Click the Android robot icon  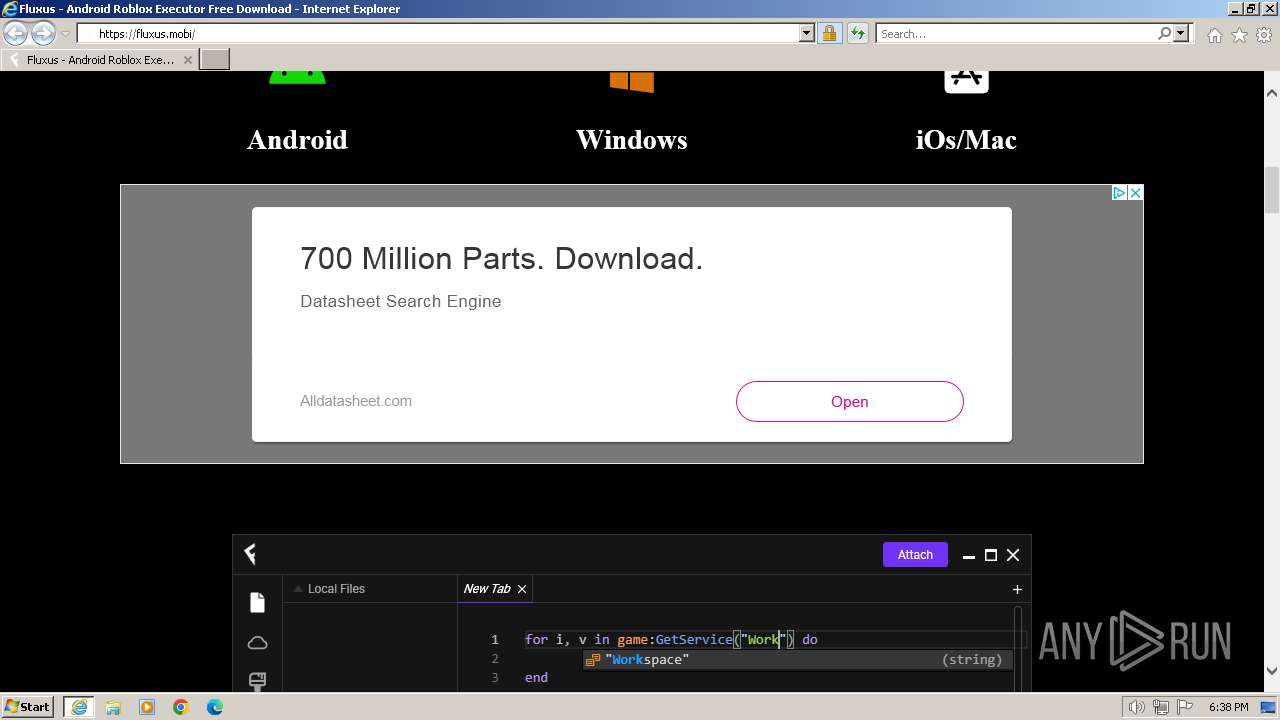tap(297, 78)
